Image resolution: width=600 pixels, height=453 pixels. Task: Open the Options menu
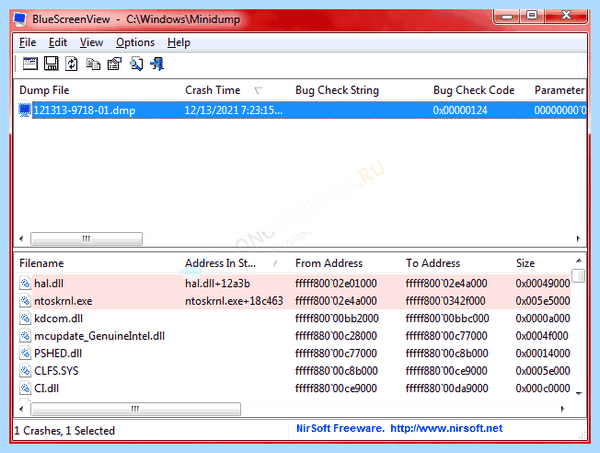pyautogui.click(x=135, y=42)
